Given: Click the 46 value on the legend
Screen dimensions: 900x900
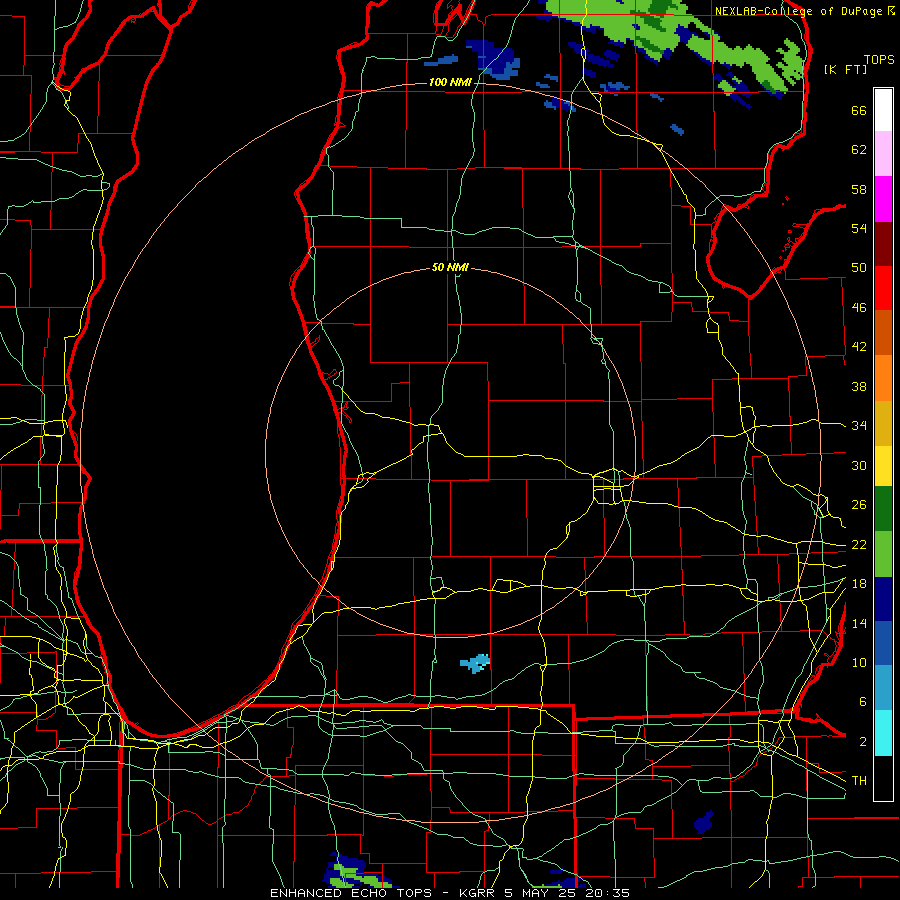Looking at the screenshot, I should pyautogui.click(x=859, y=308).
